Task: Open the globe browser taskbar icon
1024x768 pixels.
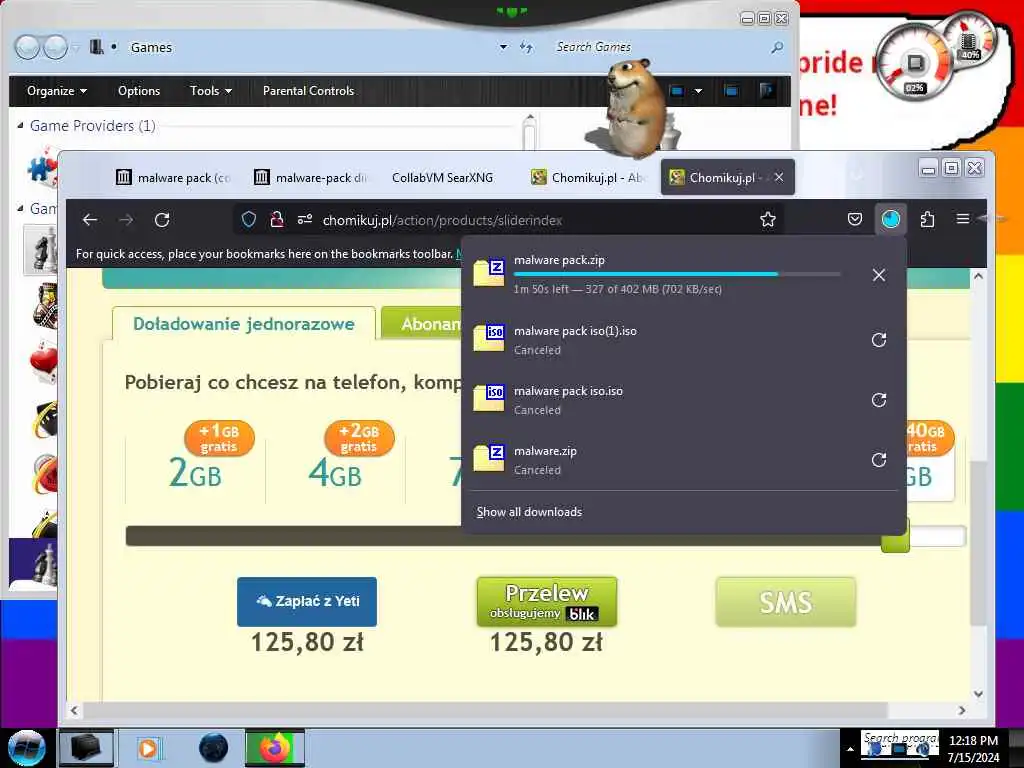Action: 213,748
